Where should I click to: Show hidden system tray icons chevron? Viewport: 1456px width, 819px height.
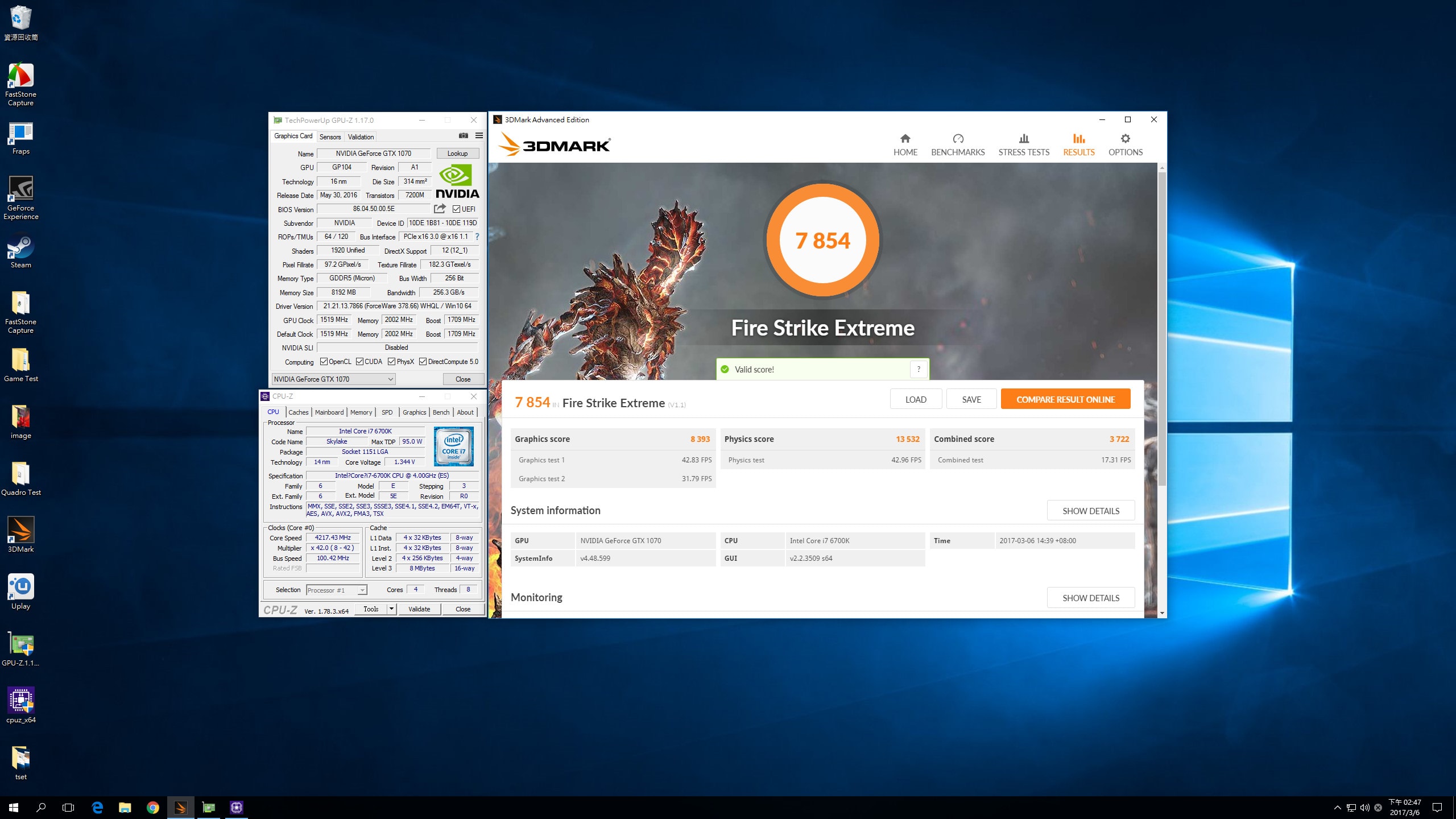click(1338, 808)
